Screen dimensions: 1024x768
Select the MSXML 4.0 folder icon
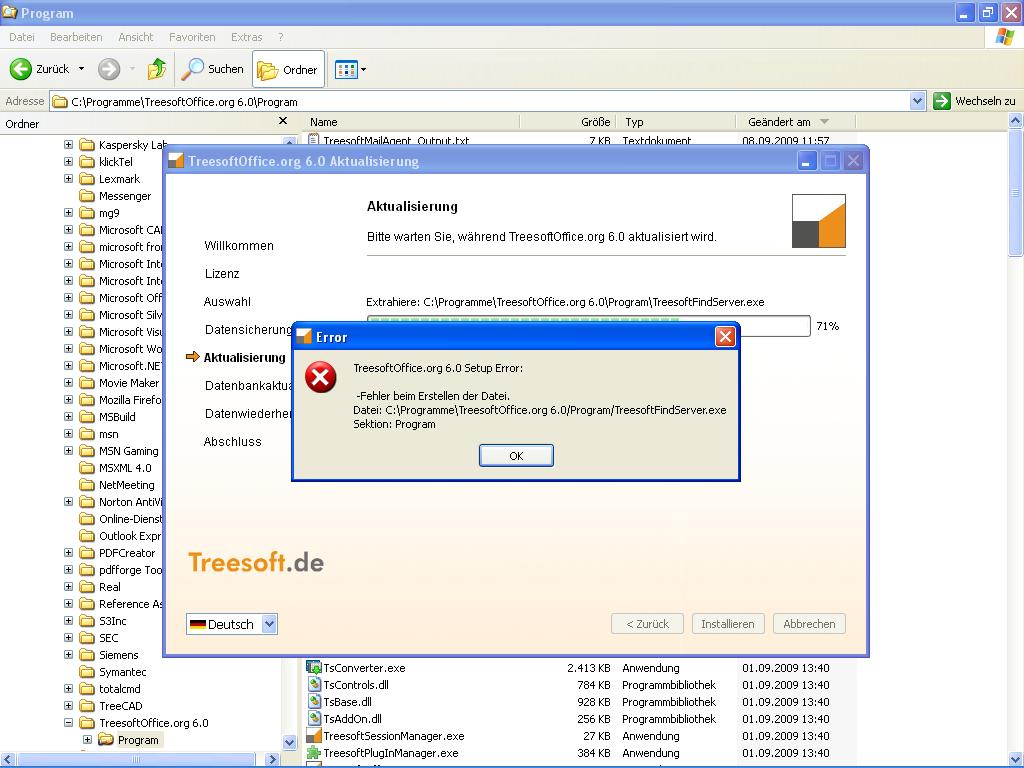pos(87,468)
